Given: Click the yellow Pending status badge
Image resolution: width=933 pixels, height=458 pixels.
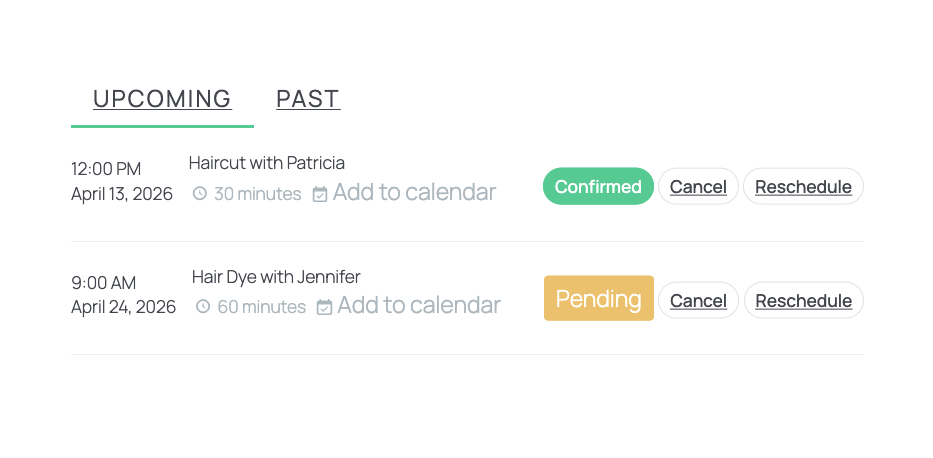Looking at the screenshot, I should [x=598, y=298].
